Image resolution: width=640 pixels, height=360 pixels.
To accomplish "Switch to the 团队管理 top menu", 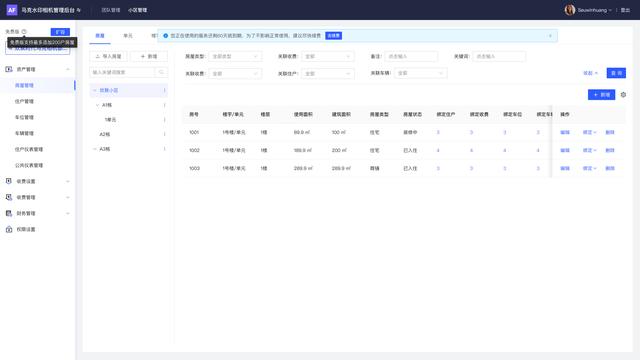I will pos(111,10).
